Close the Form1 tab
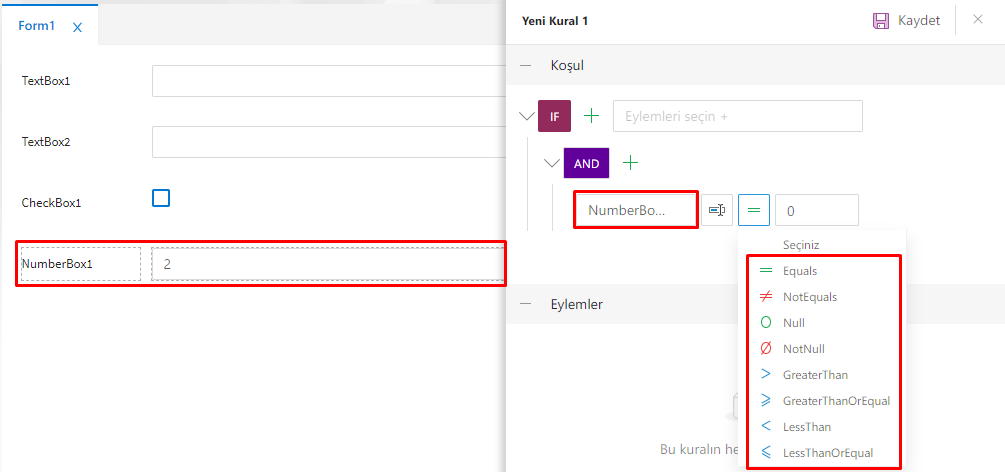1005x472 pixels. (x=77, y=27)
